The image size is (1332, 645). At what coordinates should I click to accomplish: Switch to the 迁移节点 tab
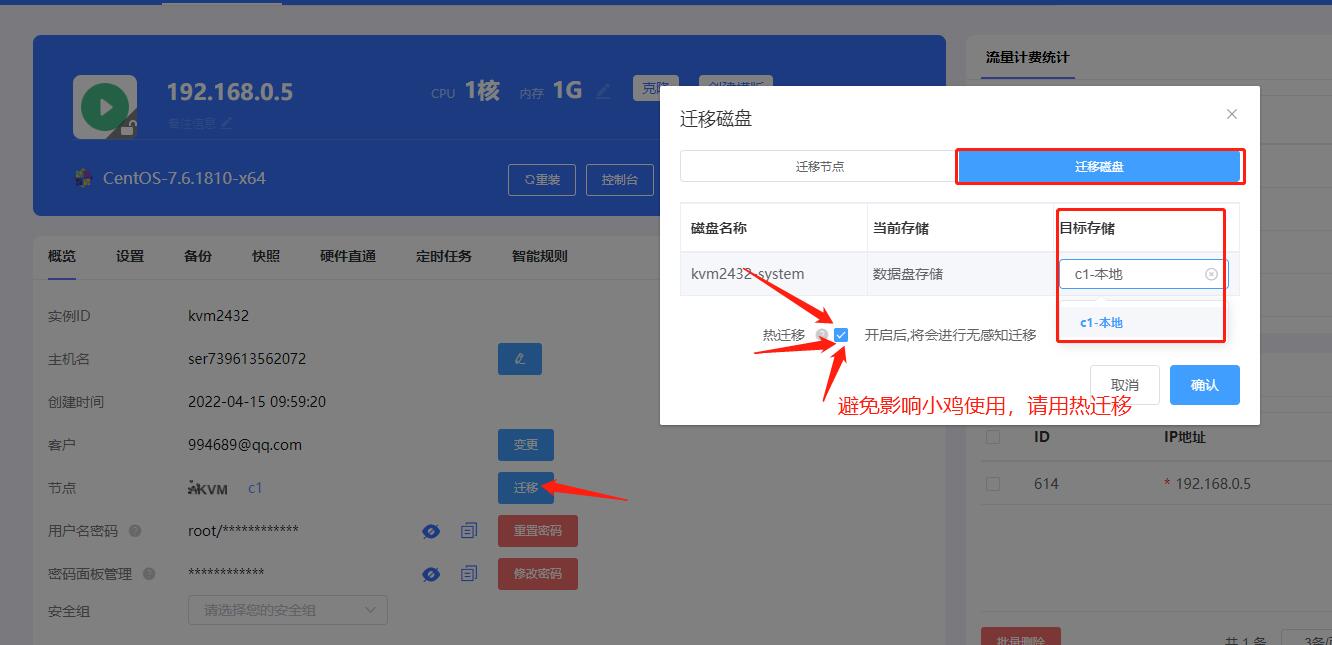819,166
